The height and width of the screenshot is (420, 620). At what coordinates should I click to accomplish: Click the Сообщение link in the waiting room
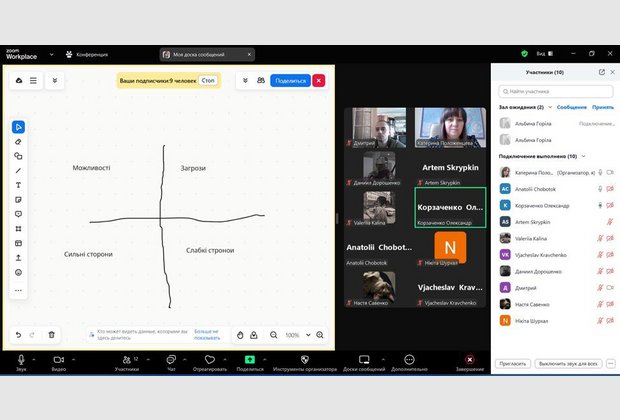(572, 107)
